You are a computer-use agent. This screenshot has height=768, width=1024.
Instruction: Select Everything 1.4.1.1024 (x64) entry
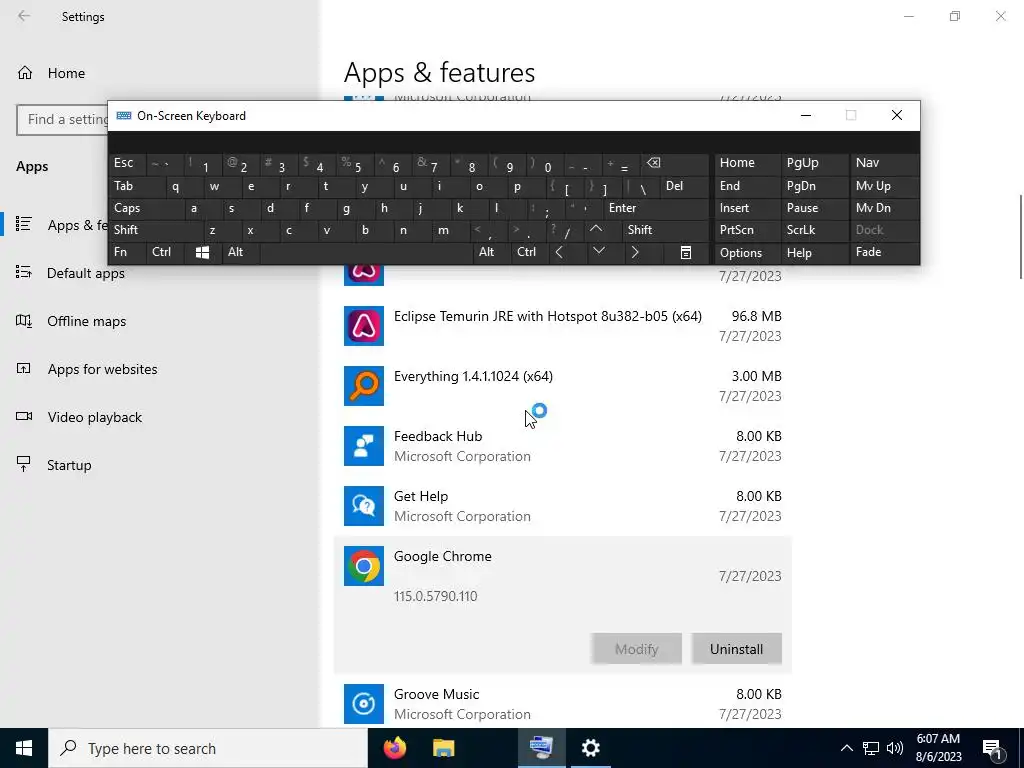tap(562, 386)
